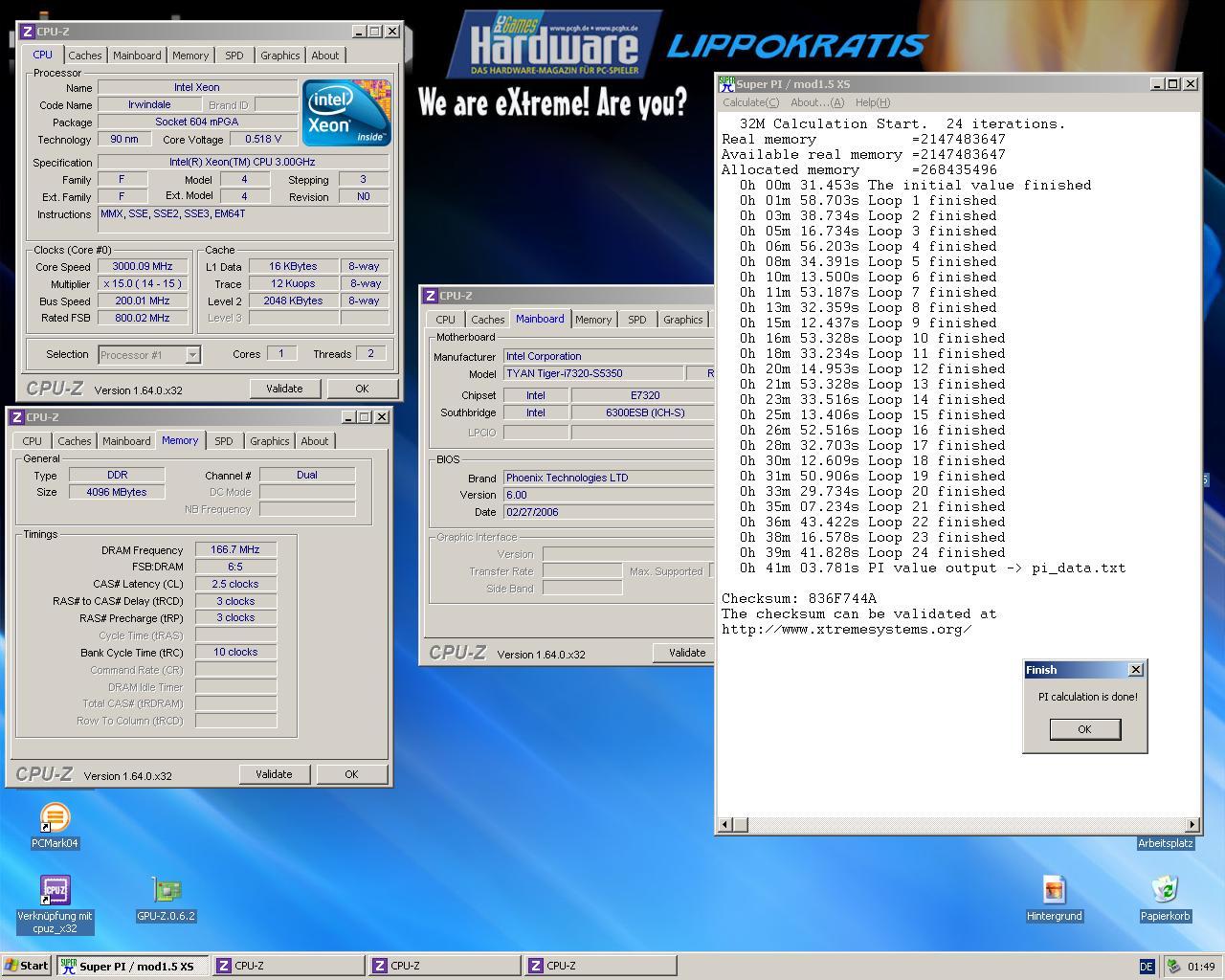Click the Phoenix Technologies LTD brand value
Image resolution: width=1225 pixels, height=980 pixels.
[609, 478]
